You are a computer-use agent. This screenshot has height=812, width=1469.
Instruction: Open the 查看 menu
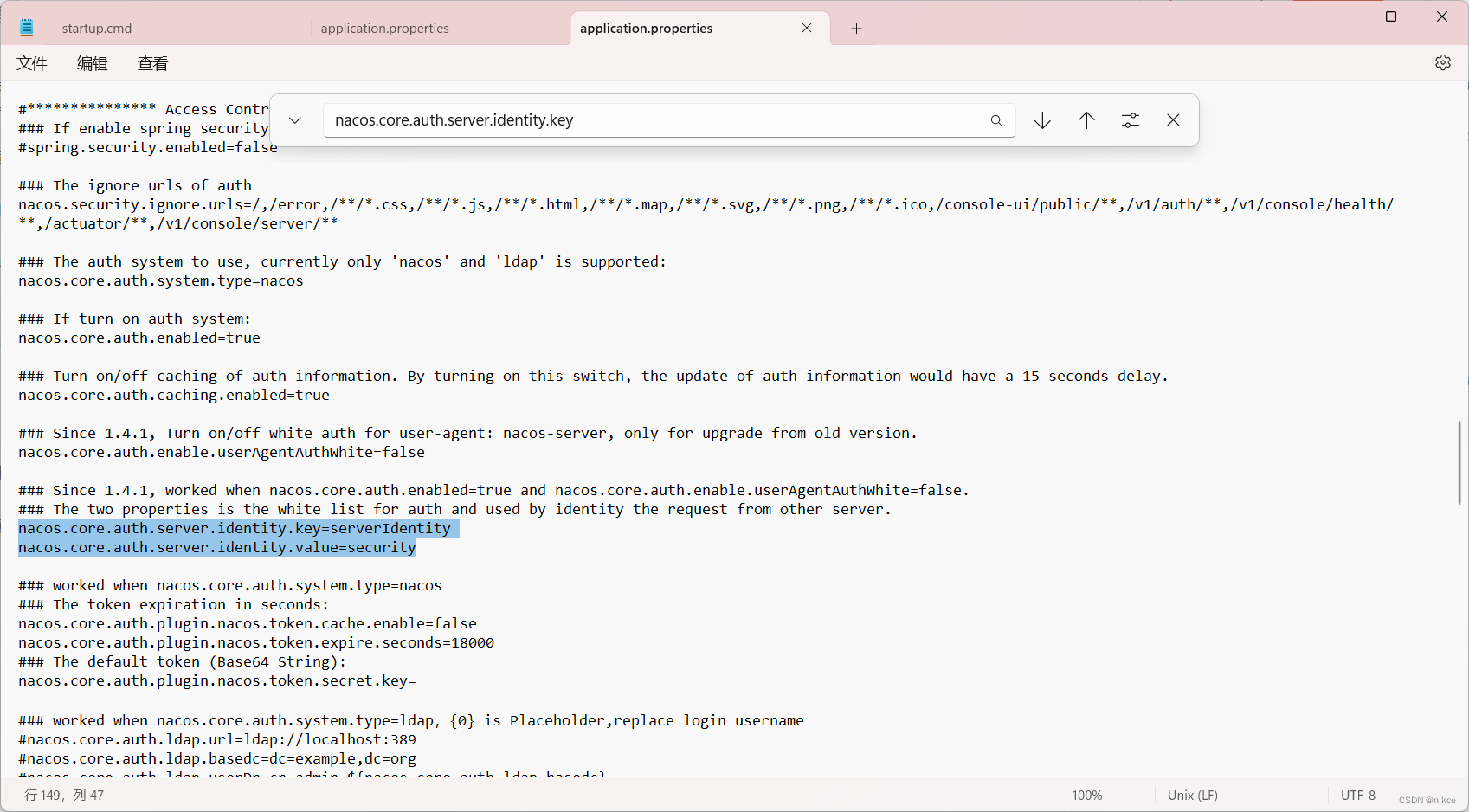152,63
